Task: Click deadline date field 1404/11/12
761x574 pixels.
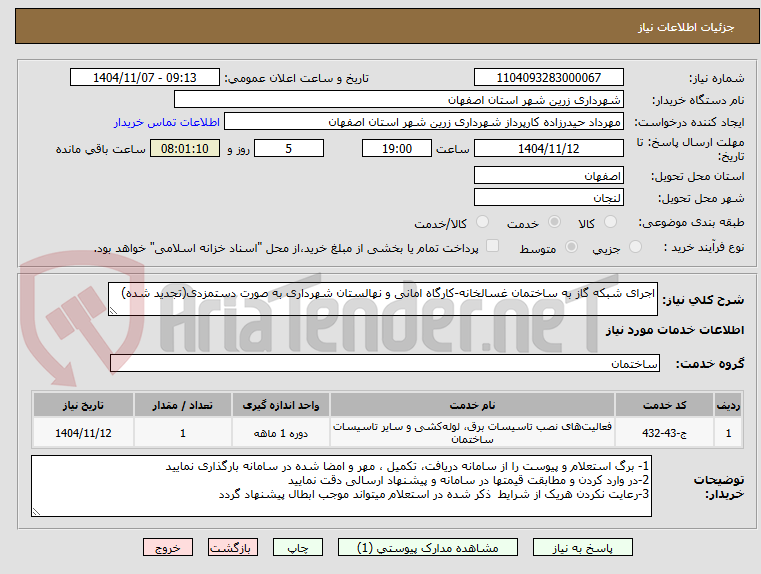Action: [x=548, y=148]
